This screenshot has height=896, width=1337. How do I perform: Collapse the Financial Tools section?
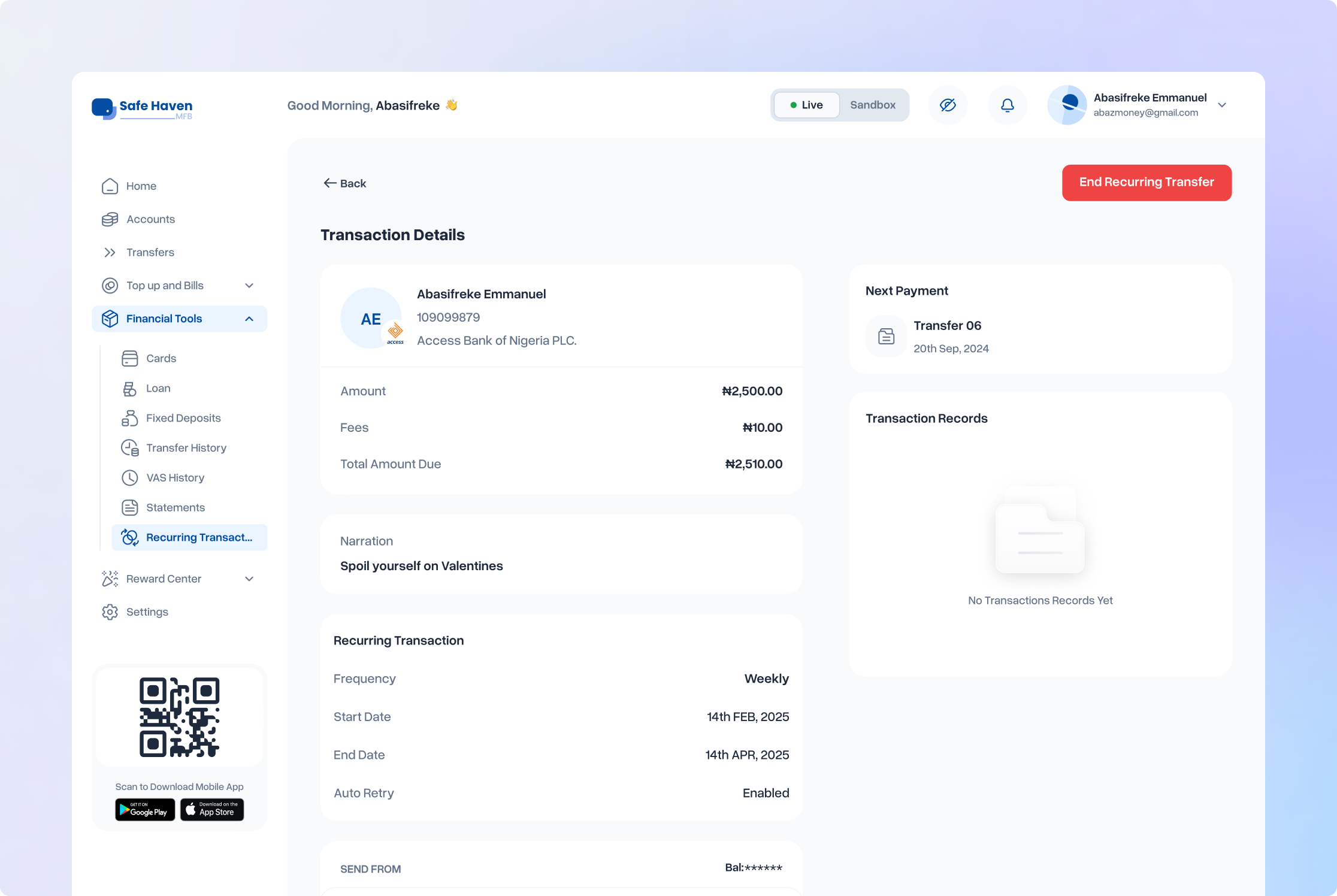click(x=250, y=319)
